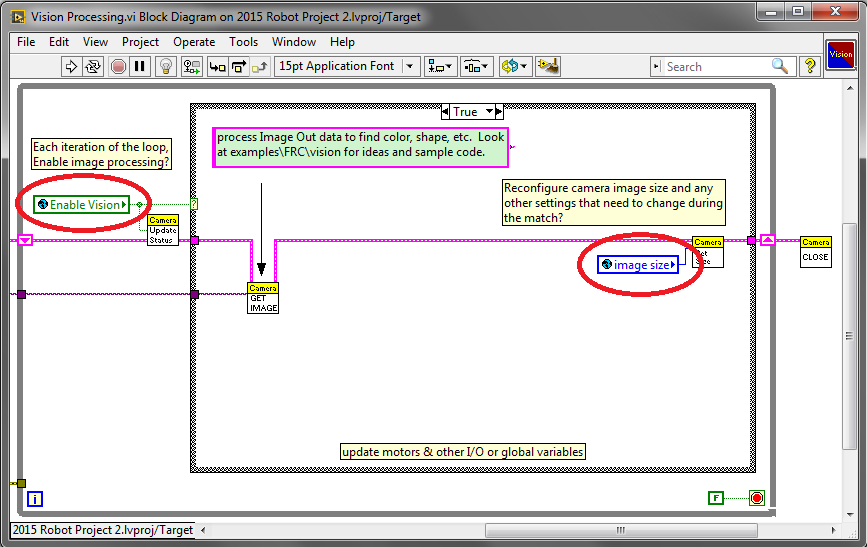Click the Camera GET IMAGE node
The image size is (867, 547).
point(263,298)
